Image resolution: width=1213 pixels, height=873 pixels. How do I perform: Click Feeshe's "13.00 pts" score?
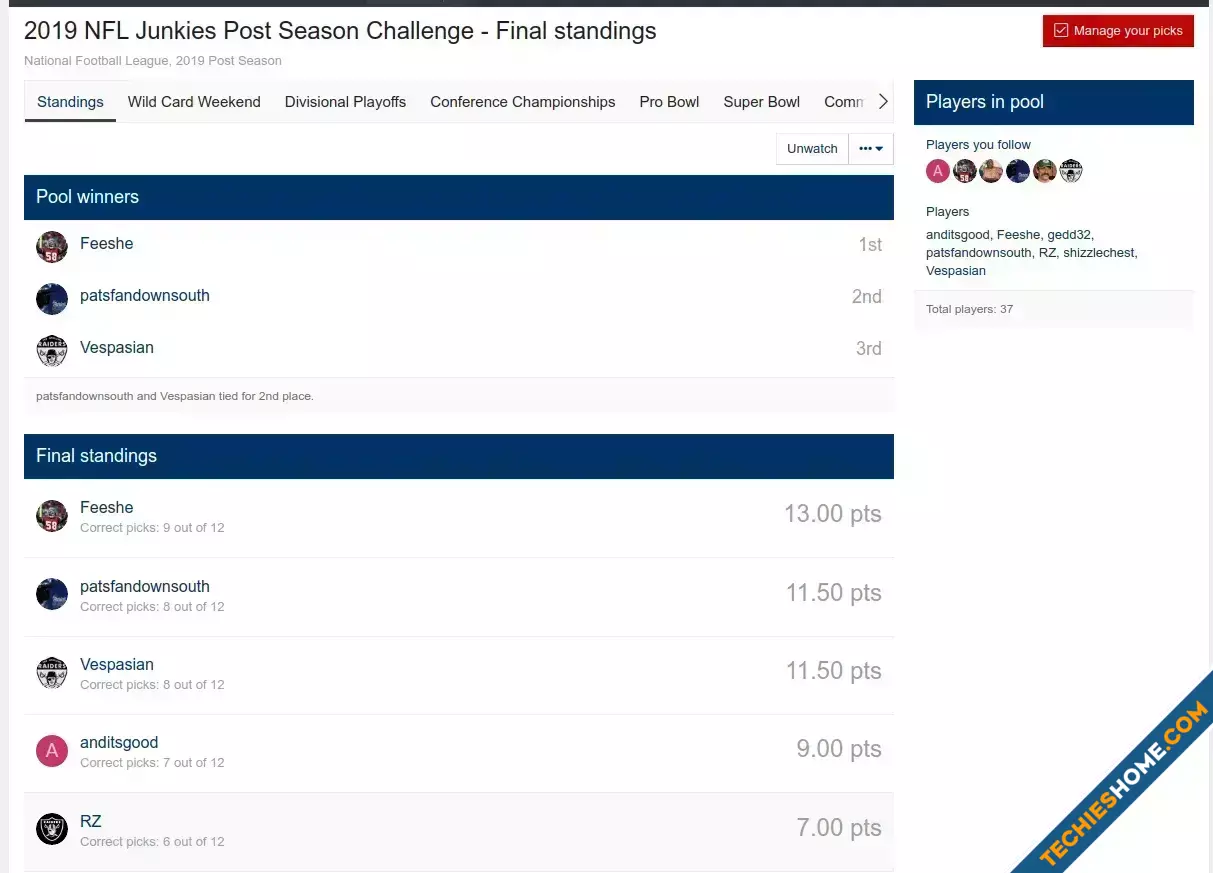(833, 514)
